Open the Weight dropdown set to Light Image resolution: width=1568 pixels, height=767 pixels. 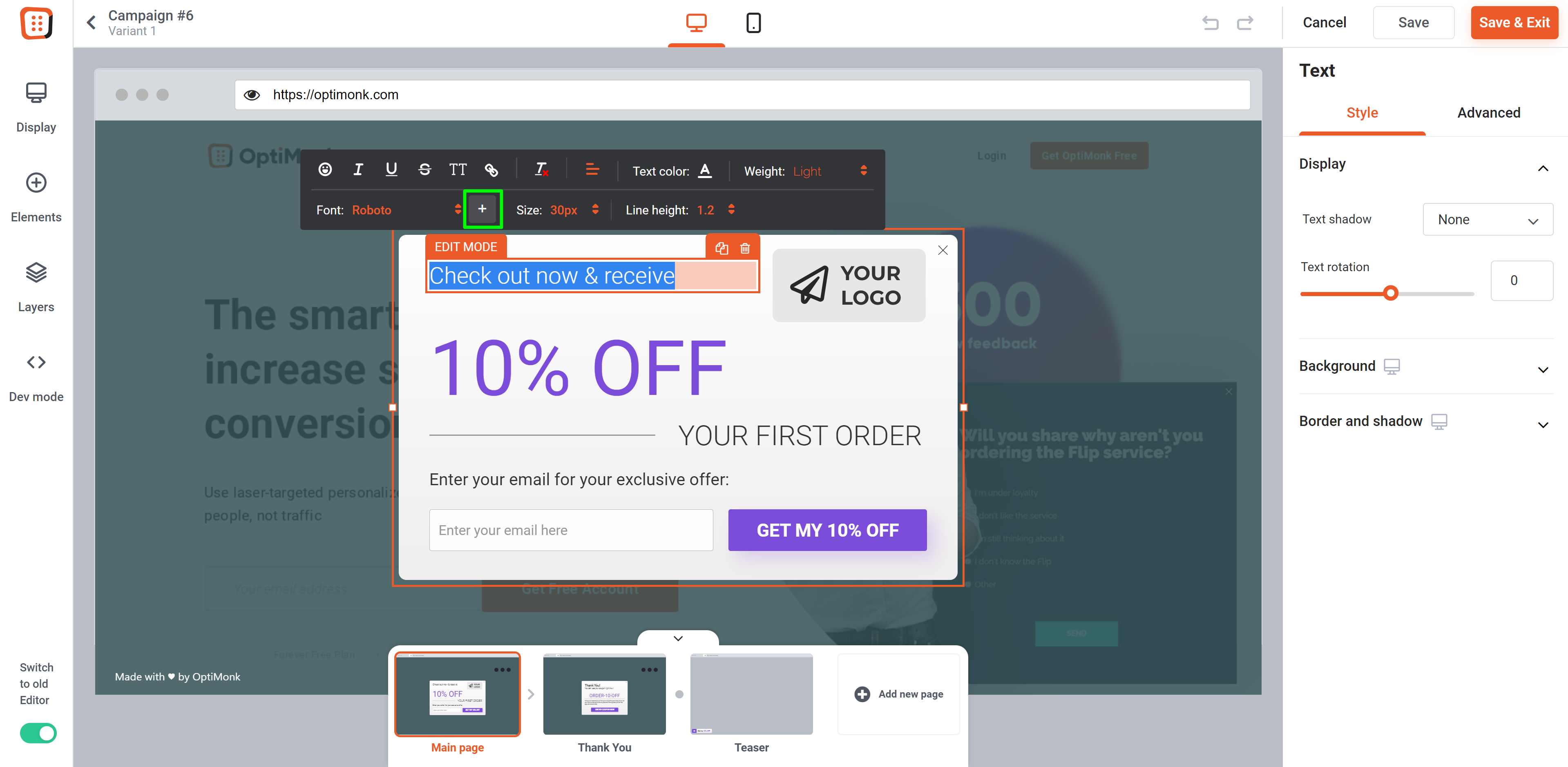click(x=830, y=171)
